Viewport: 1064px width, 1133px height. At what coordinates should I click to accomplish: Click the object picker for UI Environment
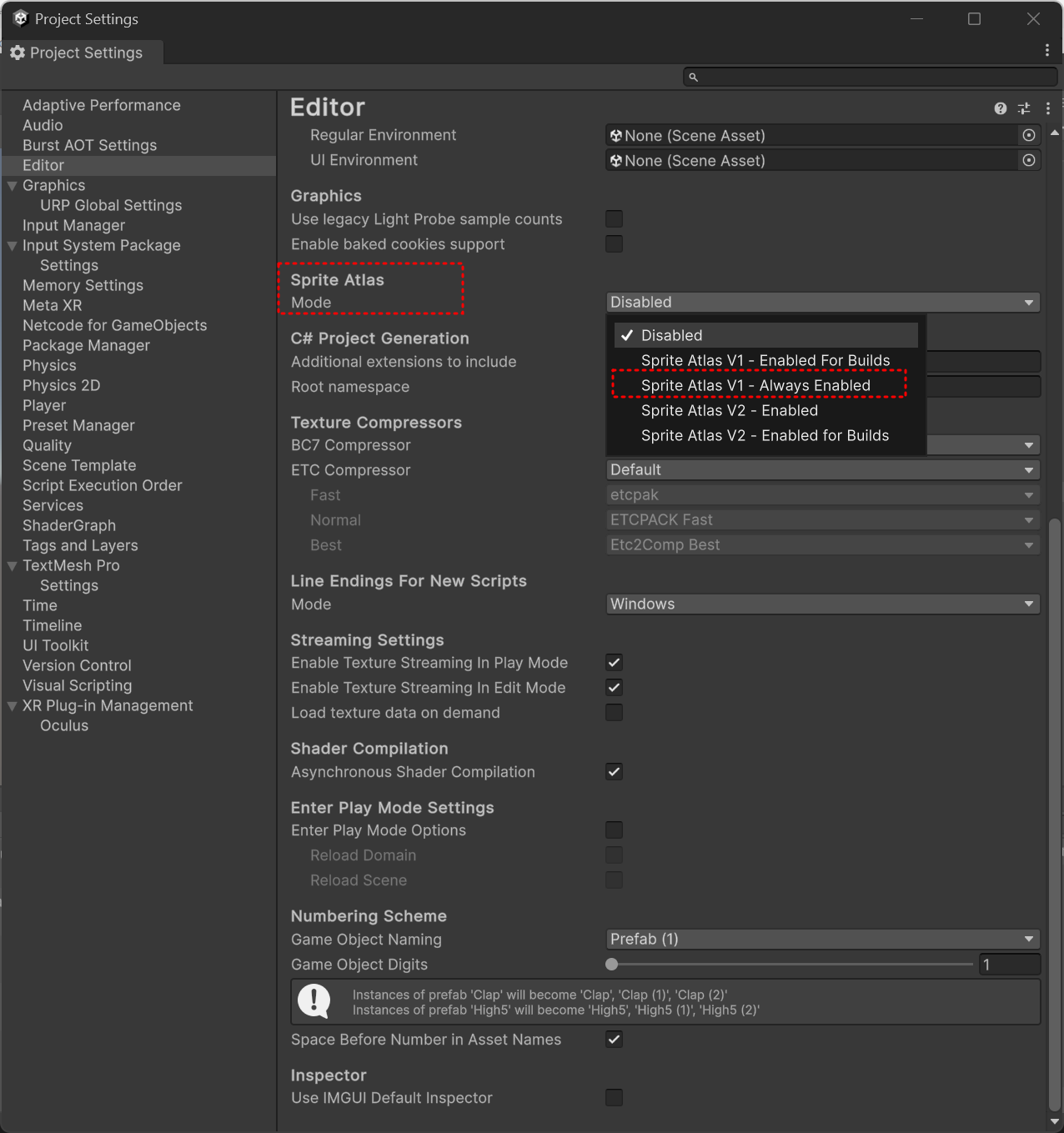click(x=1029, y=160)
